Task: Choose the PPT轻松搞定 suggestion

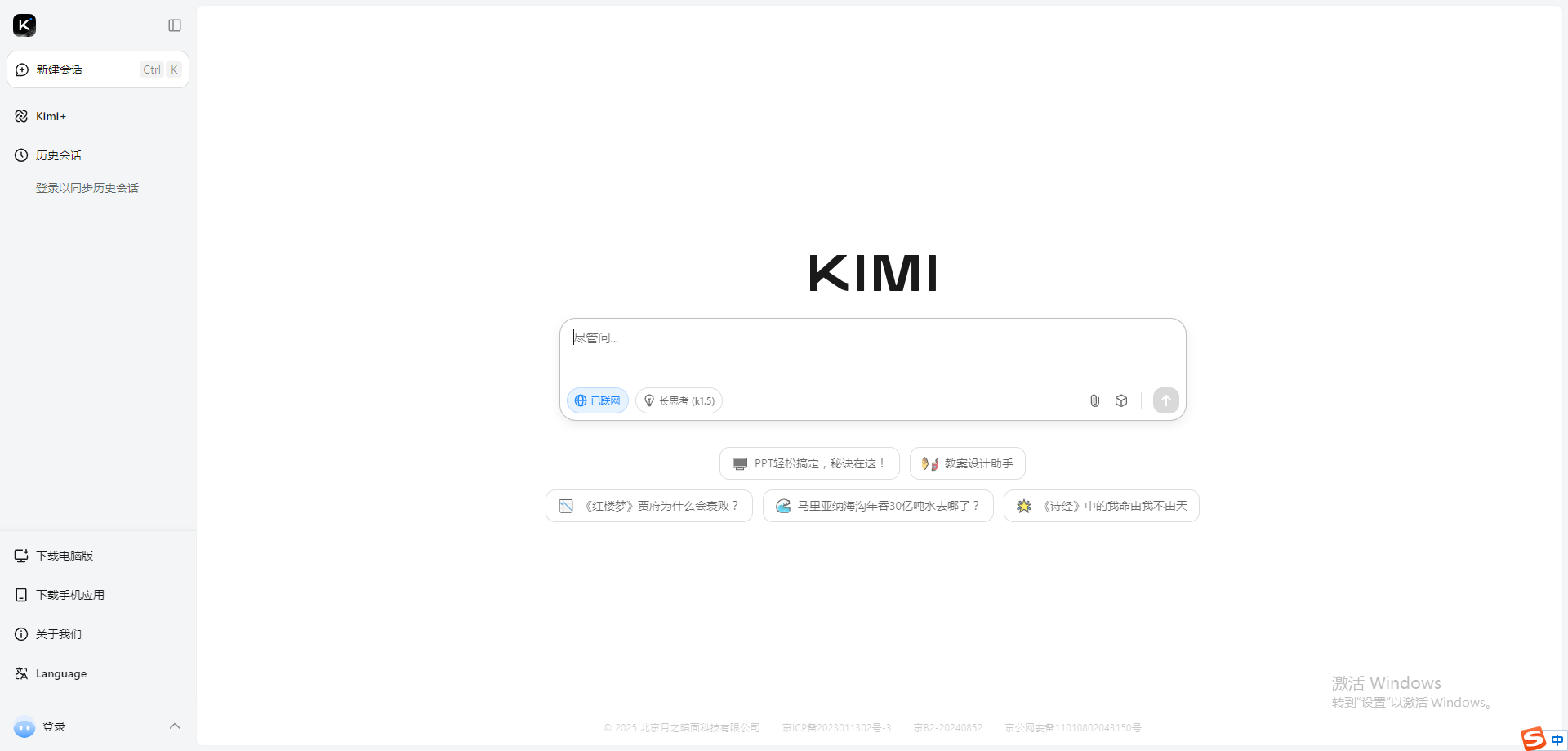Action: 809,463
